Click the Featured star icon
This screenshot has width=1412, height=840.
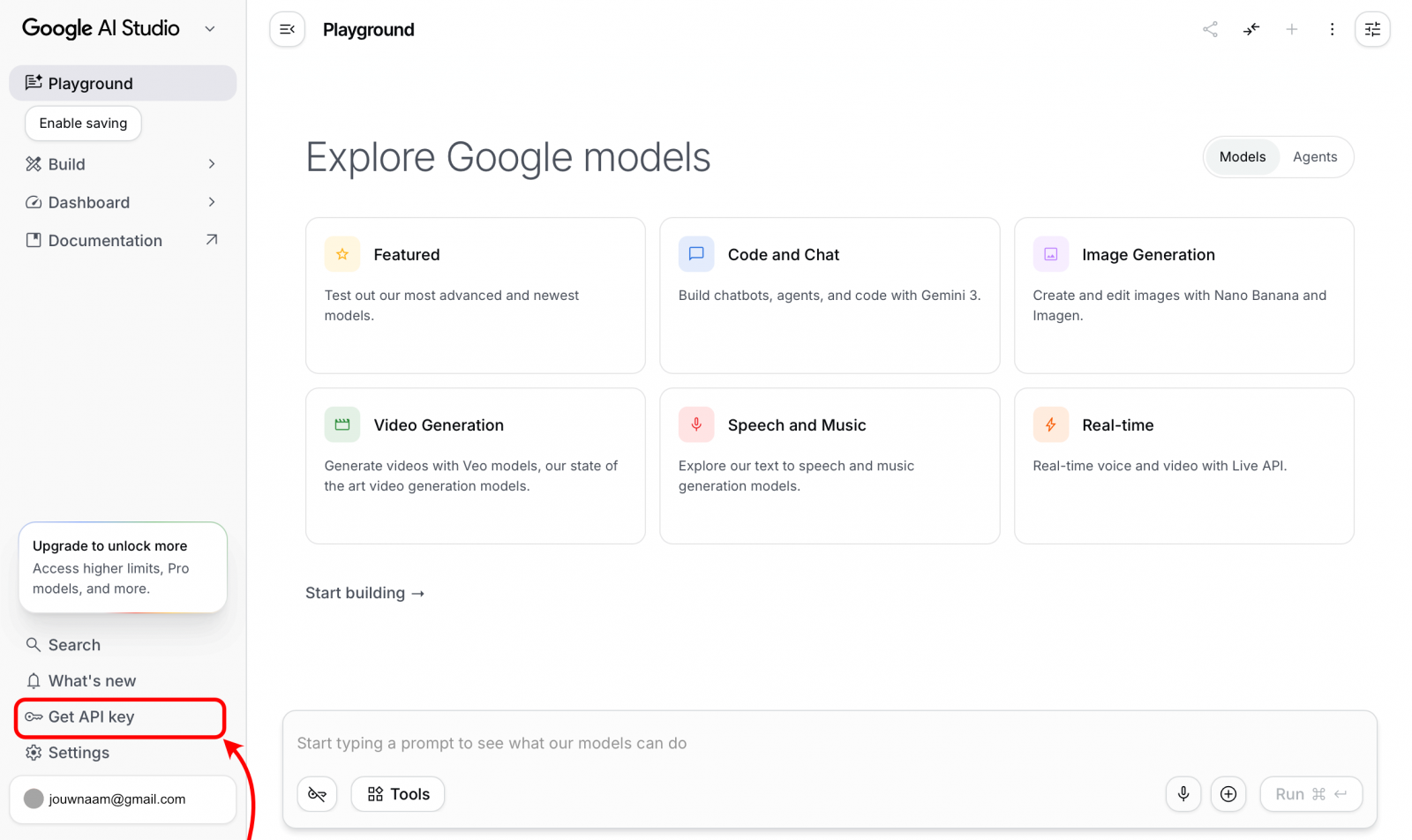click(x=342, y=254)
